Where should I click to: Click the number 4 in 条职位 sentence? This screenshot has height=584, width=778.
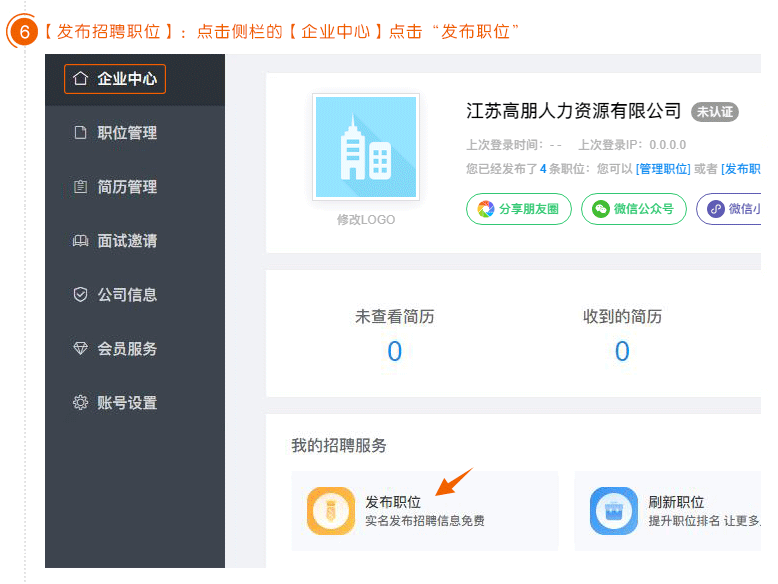pos(543,169)
